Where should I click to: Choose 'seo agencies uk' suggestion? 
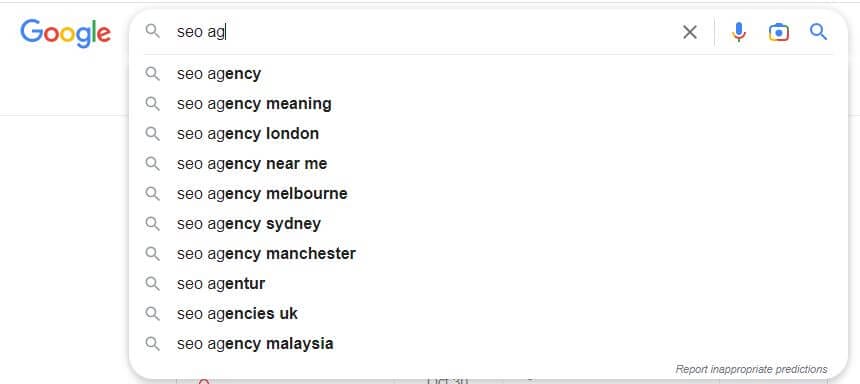[x=488, y=313]
